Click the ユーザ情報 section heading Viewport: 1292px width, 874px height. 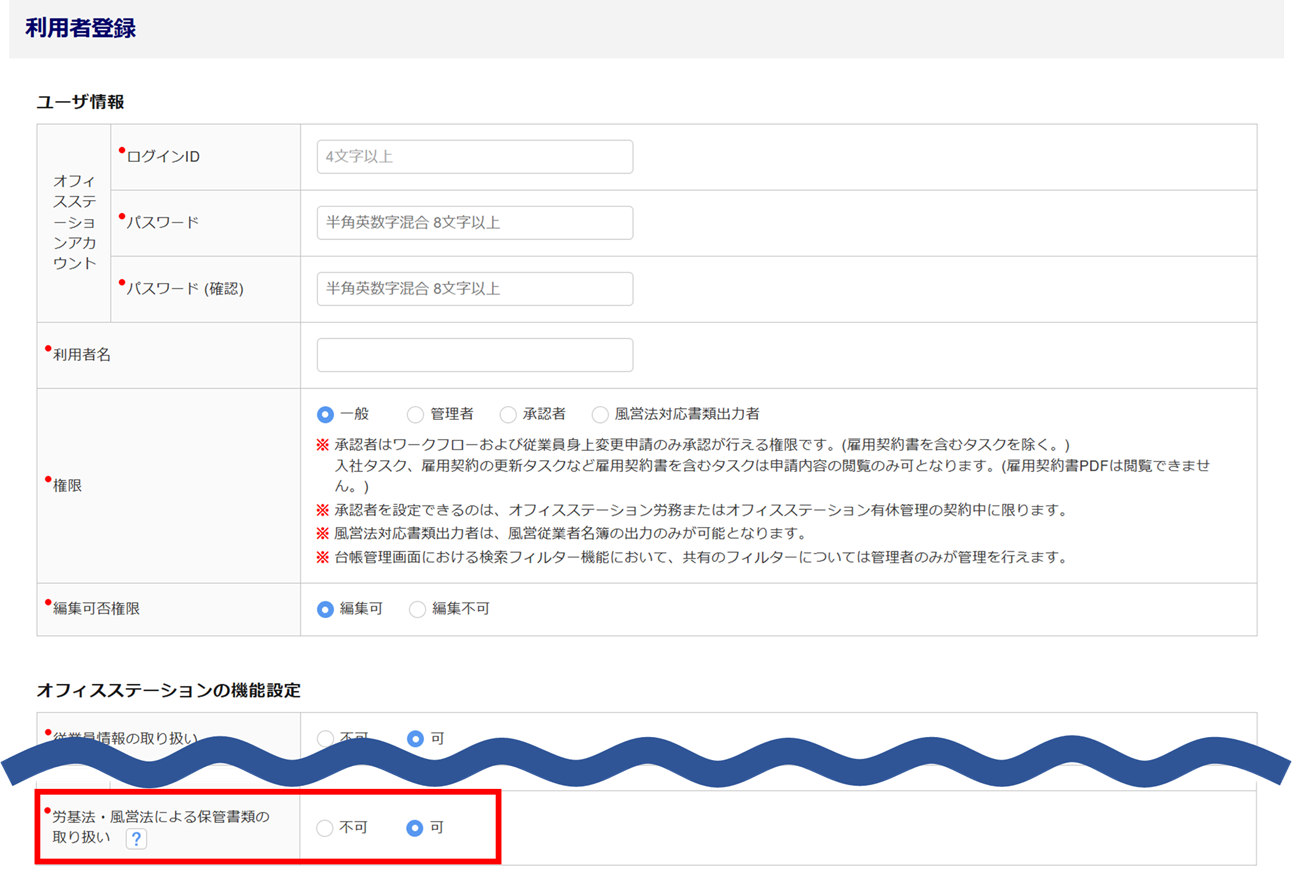tap(80, 102)
